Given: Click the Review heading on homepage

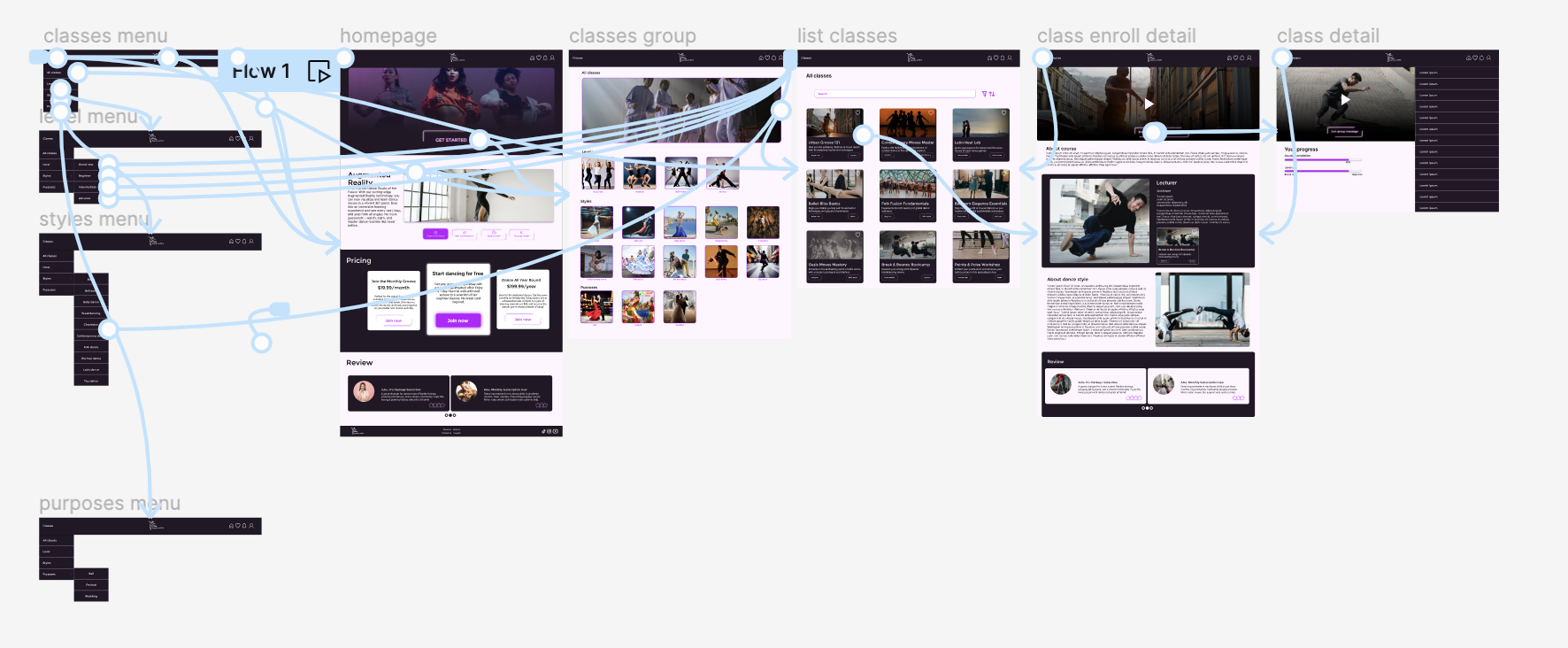Looking at the screenshot, I should (x=359, y=363).
